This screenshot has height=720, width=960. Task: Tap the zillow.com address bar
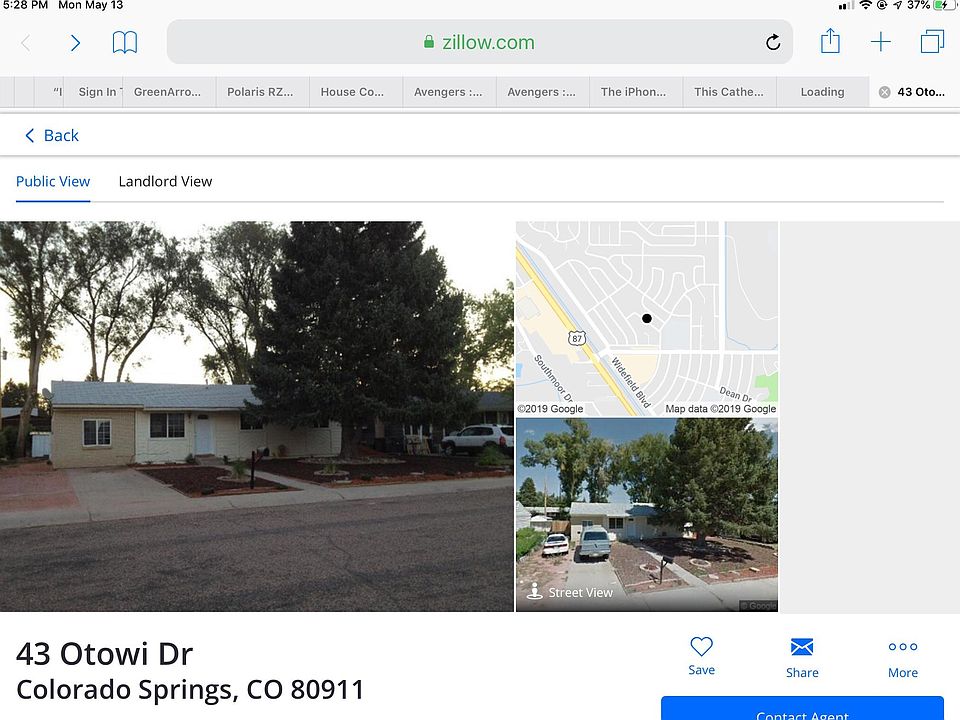point(479,42)
